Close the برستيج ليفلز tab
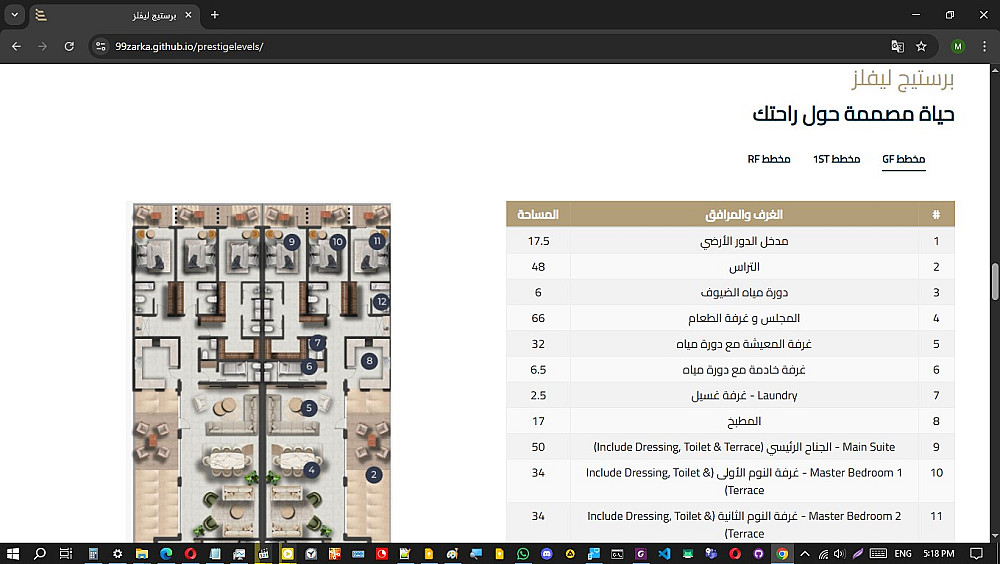The height and width of the screenshot is (564, 1000). coord(188,15)
